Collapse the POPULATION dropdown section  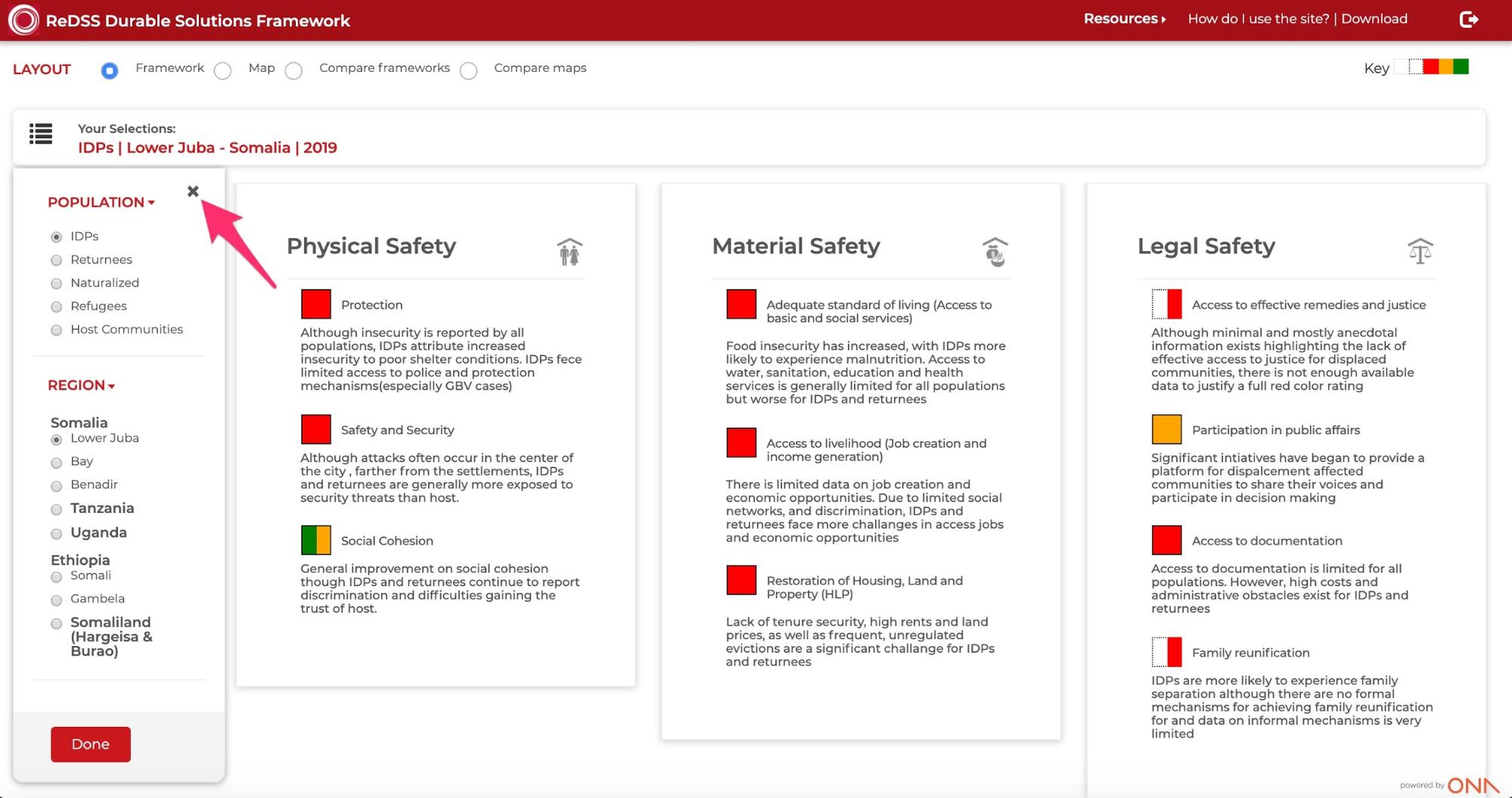click(x=101, y=202)
